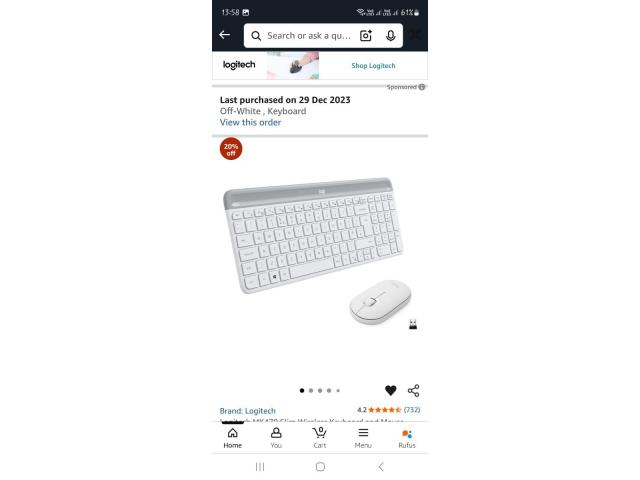Open the View this order link
640x480 pixels.
coord(250,122)
